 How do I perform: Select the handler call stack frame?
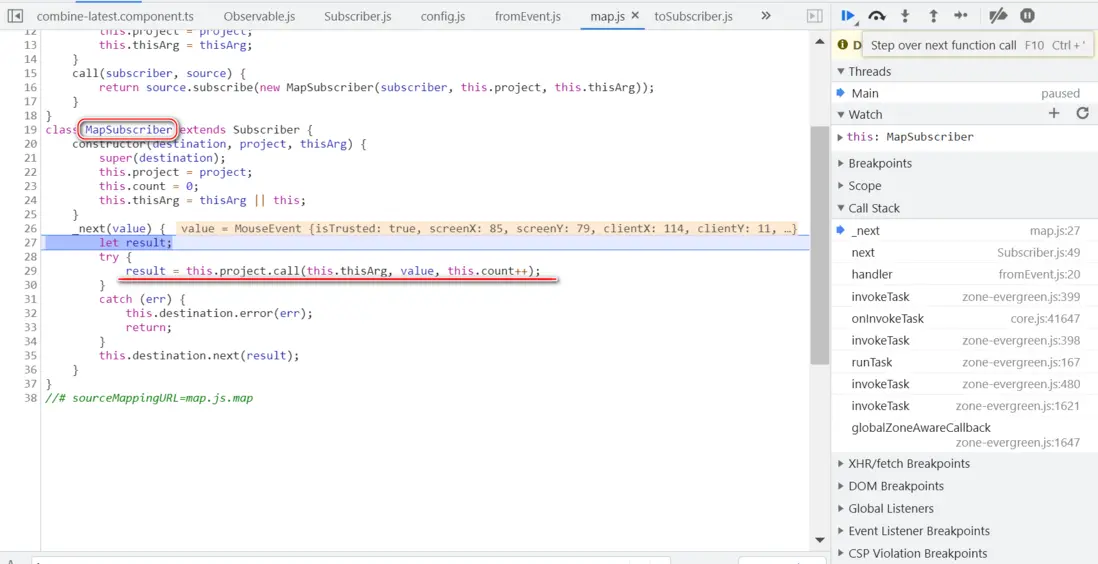tap(872, 274)
